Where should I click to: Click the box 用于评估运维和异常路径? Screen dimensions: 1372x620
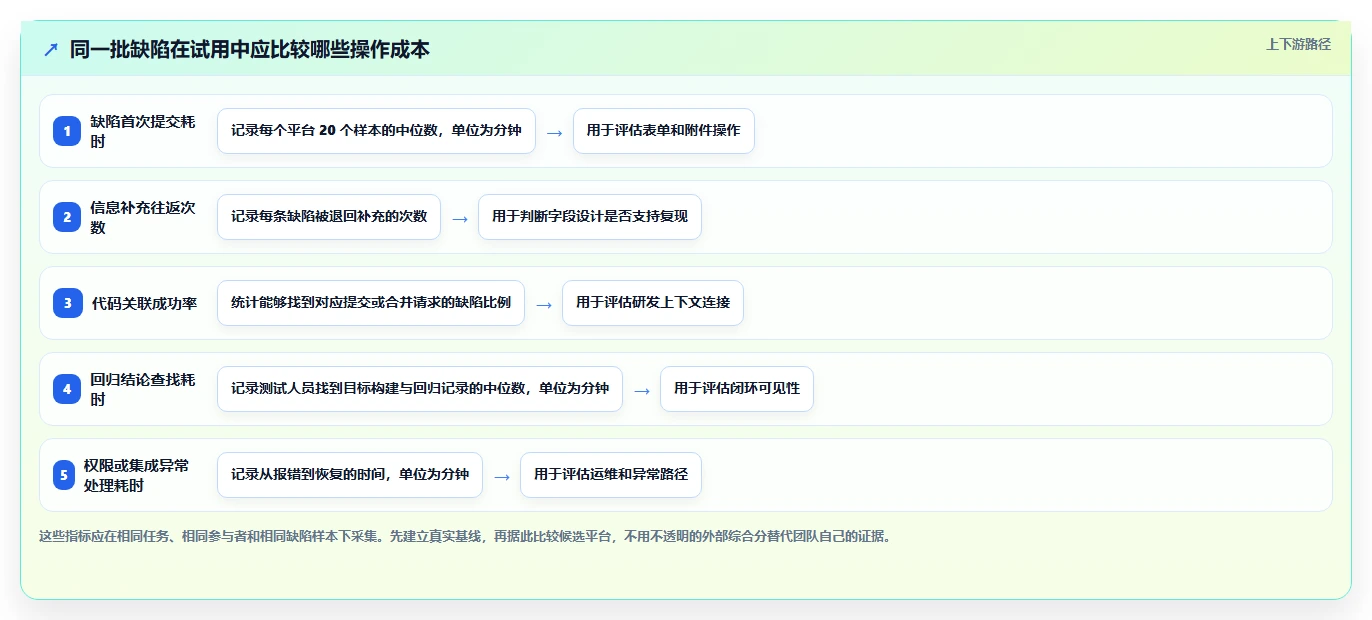(x=611, y=475)
